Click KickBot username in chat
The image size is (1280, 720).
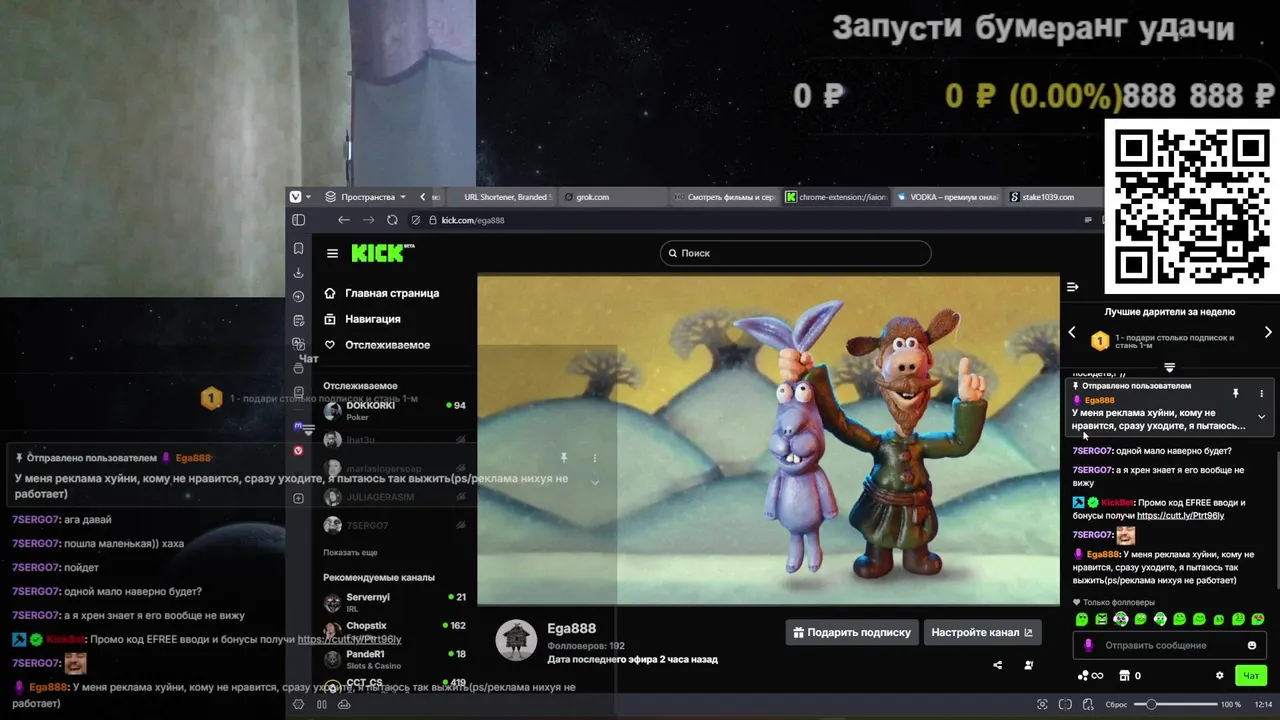click(x=1118, y=503)
